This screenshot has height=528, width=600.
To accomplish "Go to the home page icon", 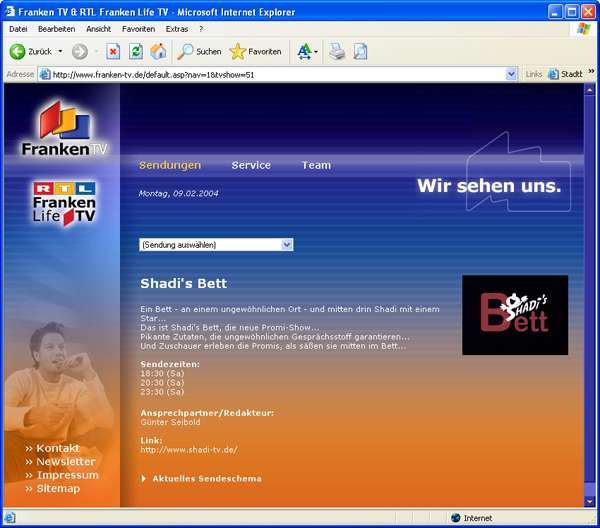I will pyautogui.click(x=158, y=51).
